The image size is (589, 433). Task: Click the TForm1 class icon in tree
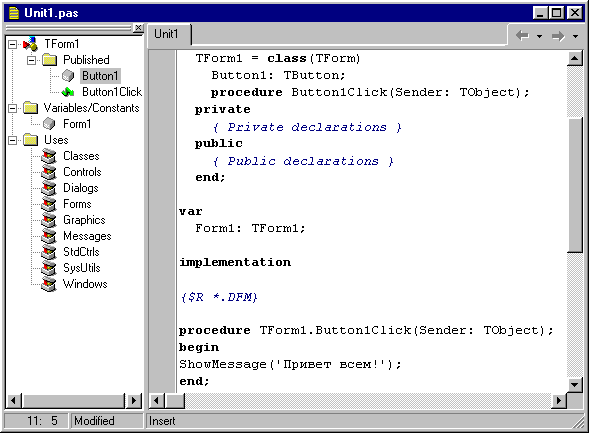point(30,44)
